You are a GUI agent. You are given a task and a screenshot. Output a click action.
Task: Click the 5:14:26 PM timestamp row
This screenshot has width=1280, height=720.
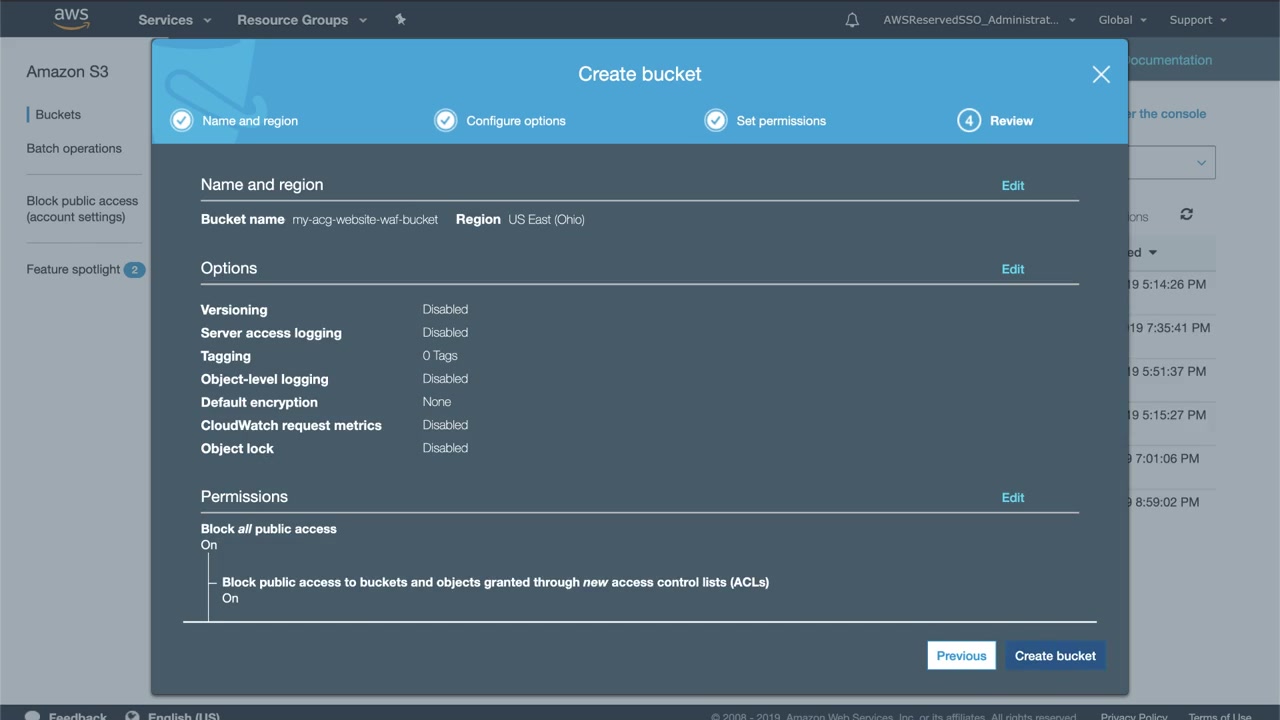click(x=1167, y=285)
